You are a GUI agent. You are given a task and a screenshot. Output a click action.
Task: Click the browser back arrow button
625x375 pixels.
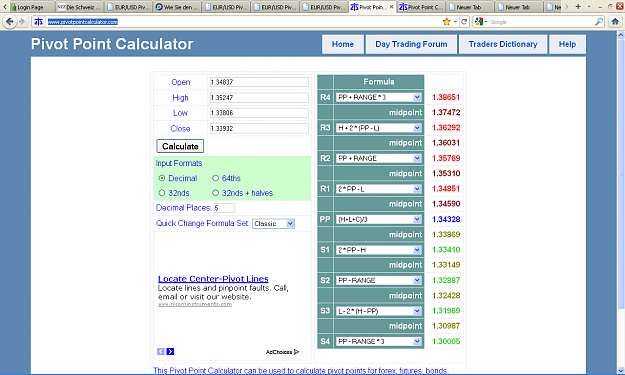[x=10, y=22]
